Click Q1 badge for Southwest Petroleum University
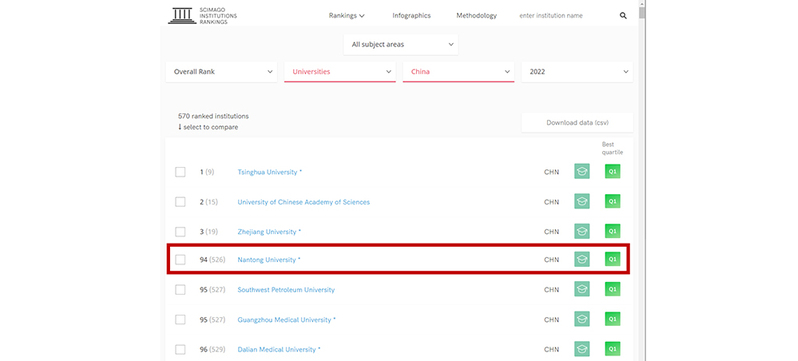This screenshot has width=798, height=361. tap(613, 289)
